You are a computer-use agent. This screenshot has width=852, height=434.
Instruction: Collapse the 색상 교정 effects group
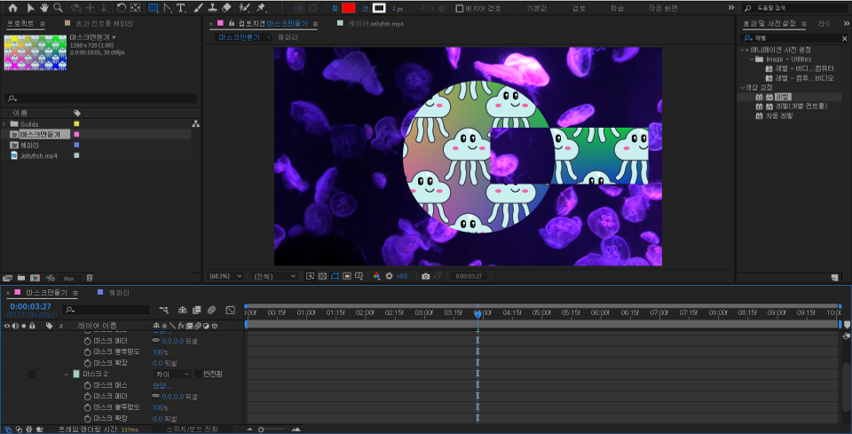click(x=743, y=87)
